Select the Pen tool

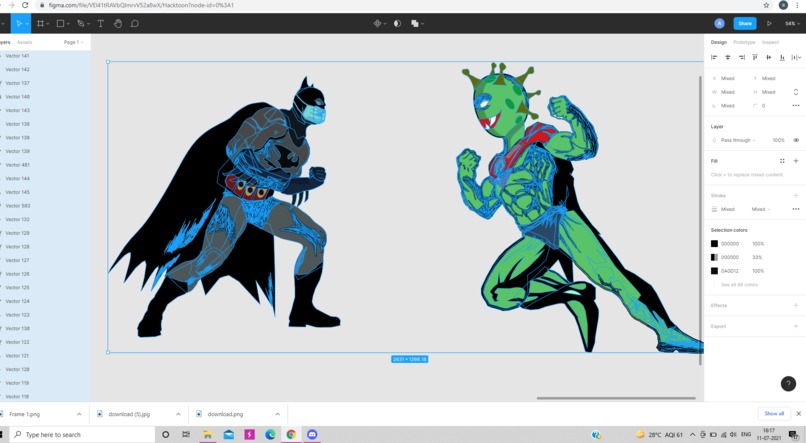(80, 24)
